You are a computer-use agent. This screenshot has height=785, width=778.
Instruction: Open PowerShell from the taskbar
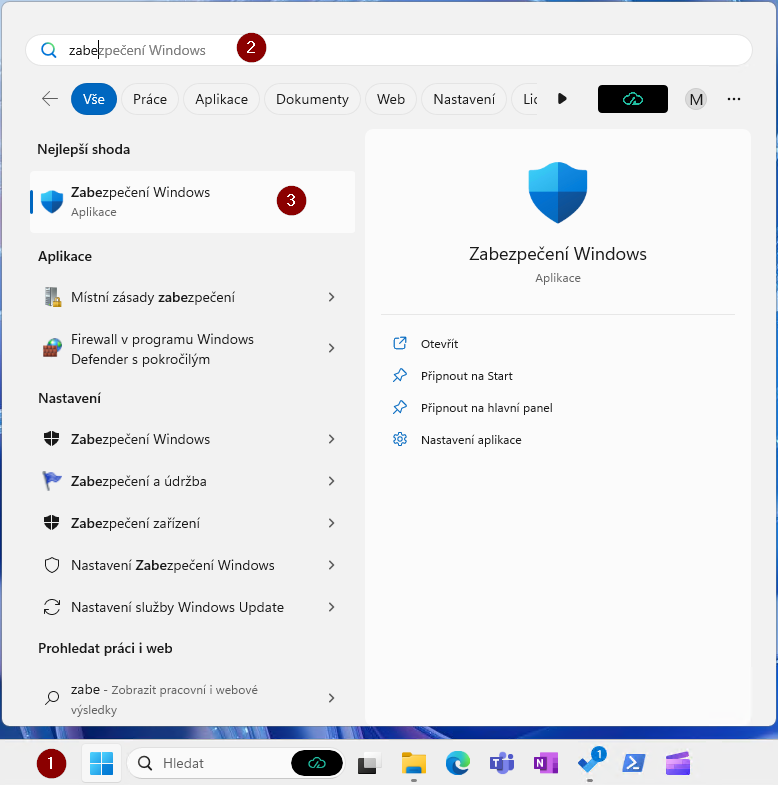click(x=634, y=763)
